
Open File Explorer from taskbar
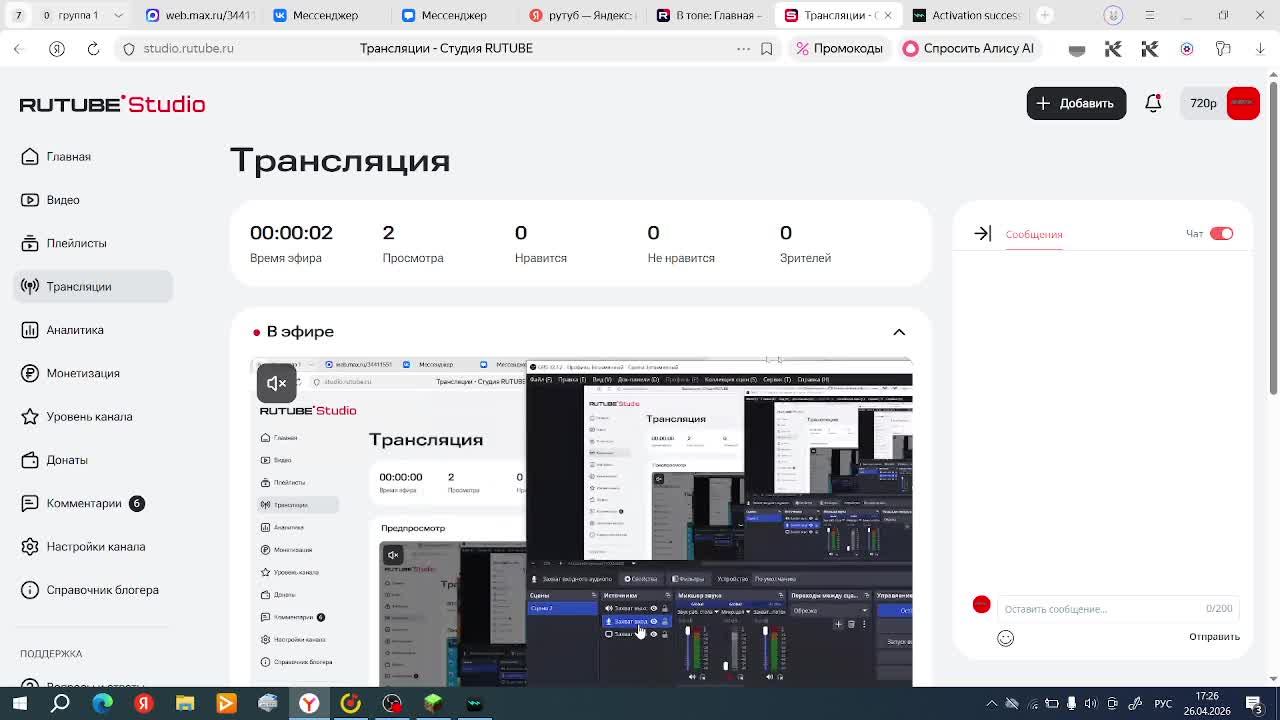[185, 703]
